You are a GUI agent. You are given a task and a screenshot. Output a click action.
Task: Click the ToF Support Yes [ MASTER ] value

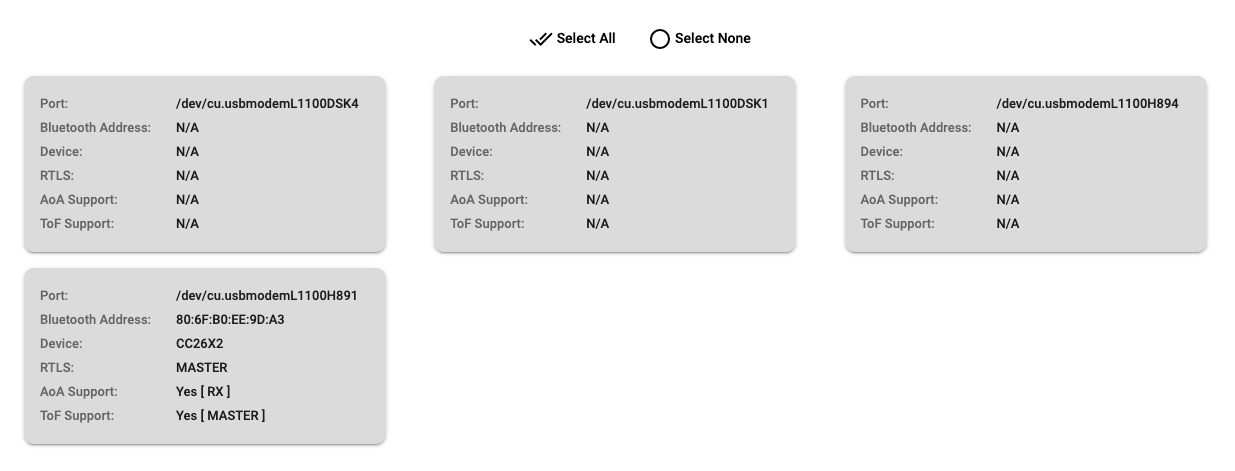pyautogui.click(x=220, y=416)
